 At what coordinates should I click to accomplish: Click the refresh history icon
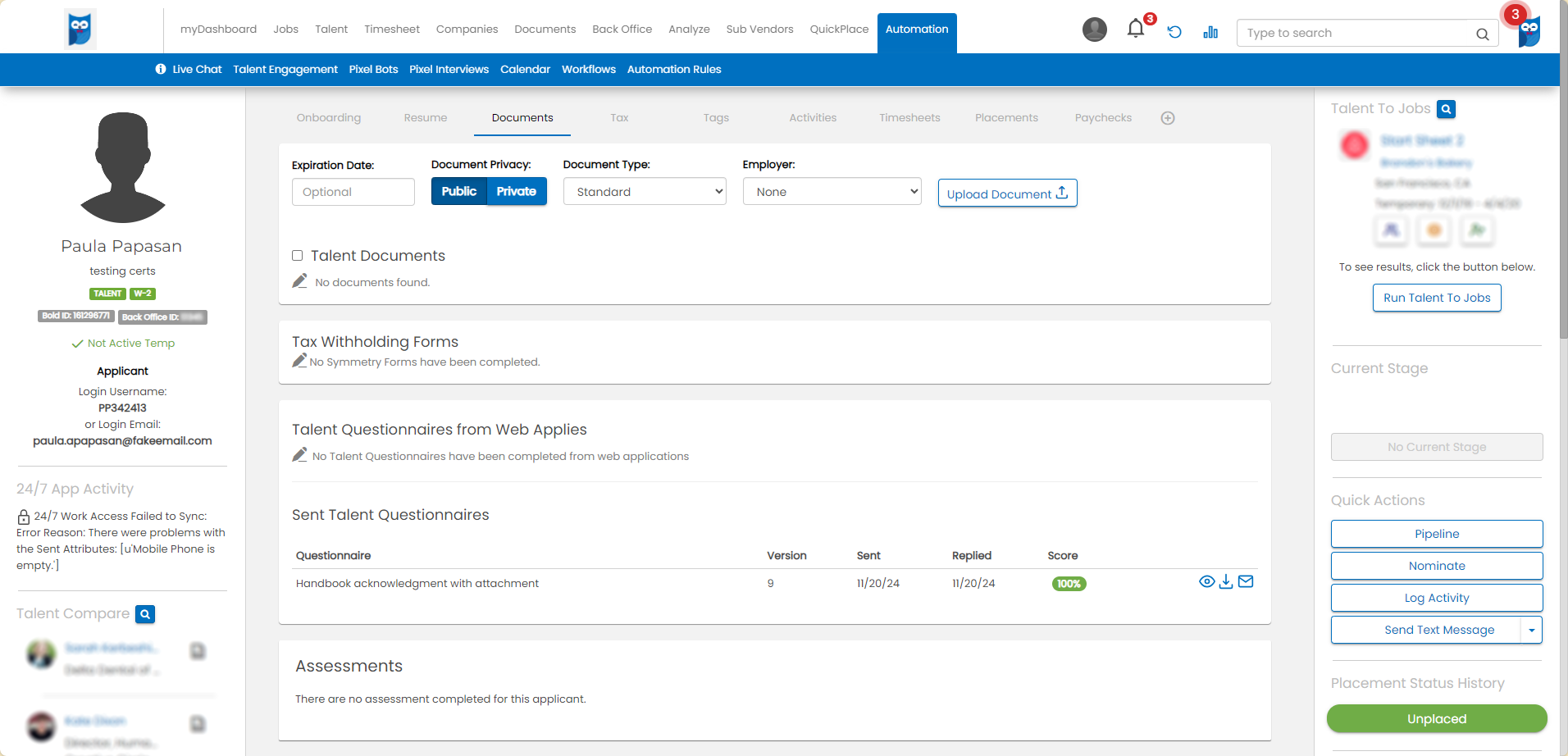point(1174,32)
